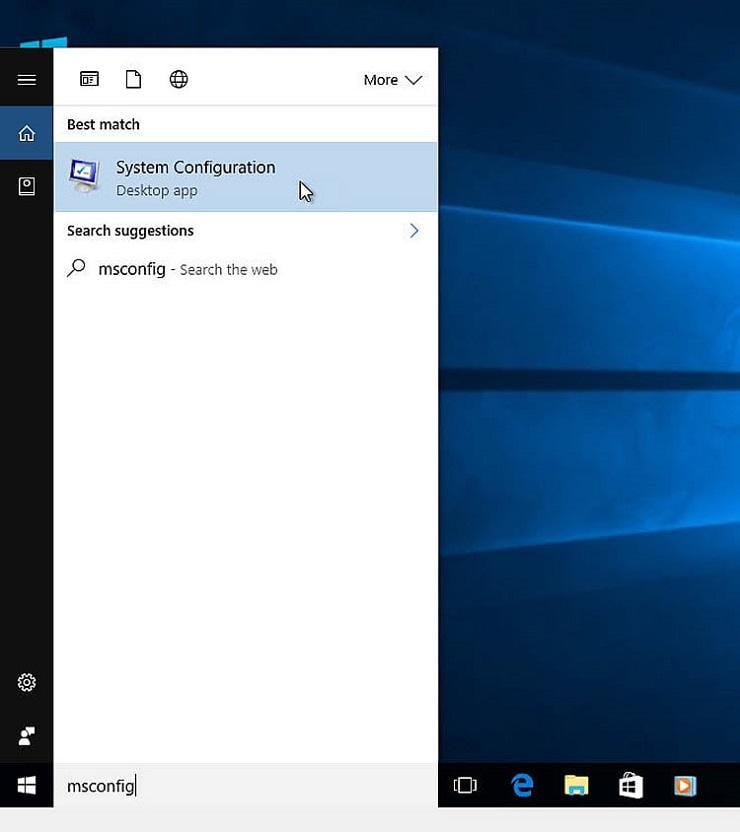The image size is (740, 832).
Task: Filter results by Web globe icon
Action: coord(179,80)
